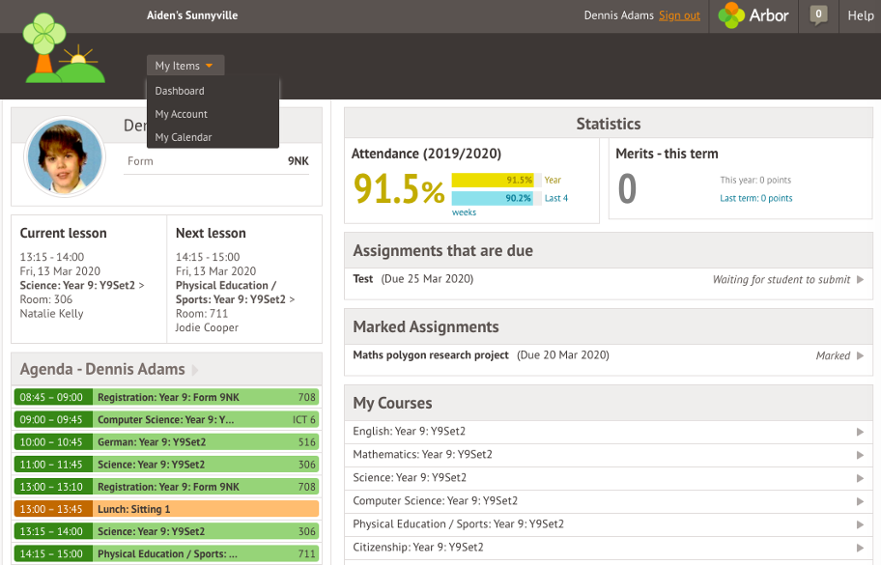This screenshot has width=881, height=565.
Task: Expand the Mathematics: Year 9: Y9Set2 row arrow
Action: pyautogui.click(x=860, y=455)
